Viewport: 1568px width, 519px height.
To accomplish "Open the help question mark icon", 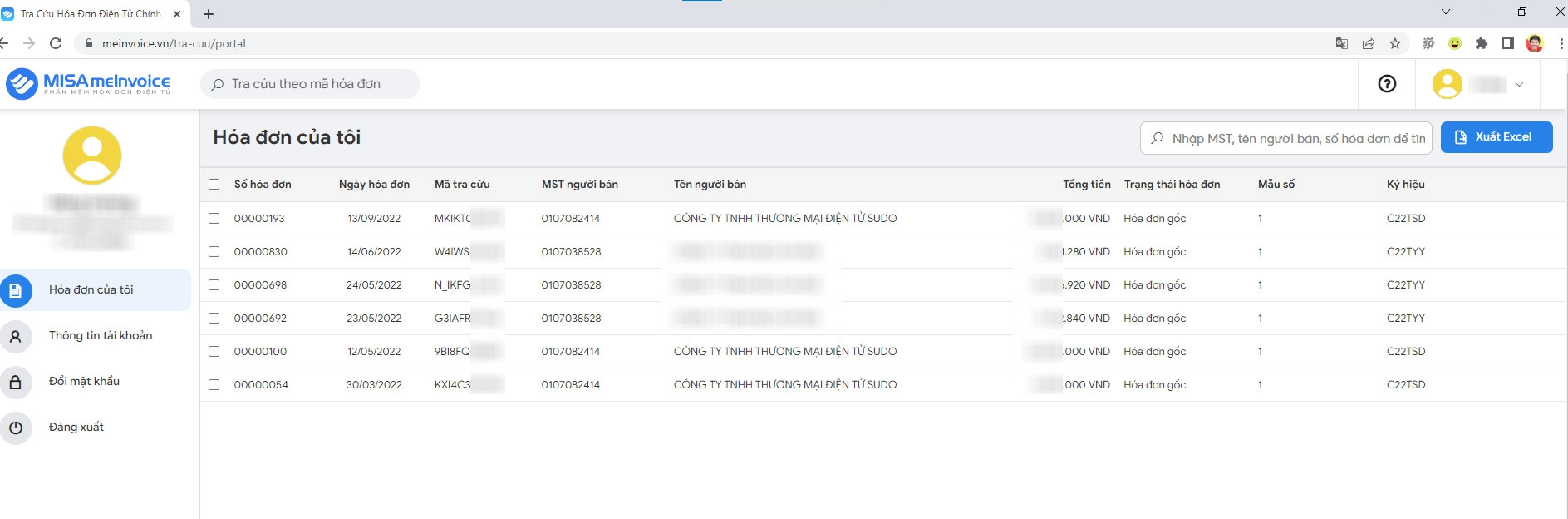I will point(1387,84).
